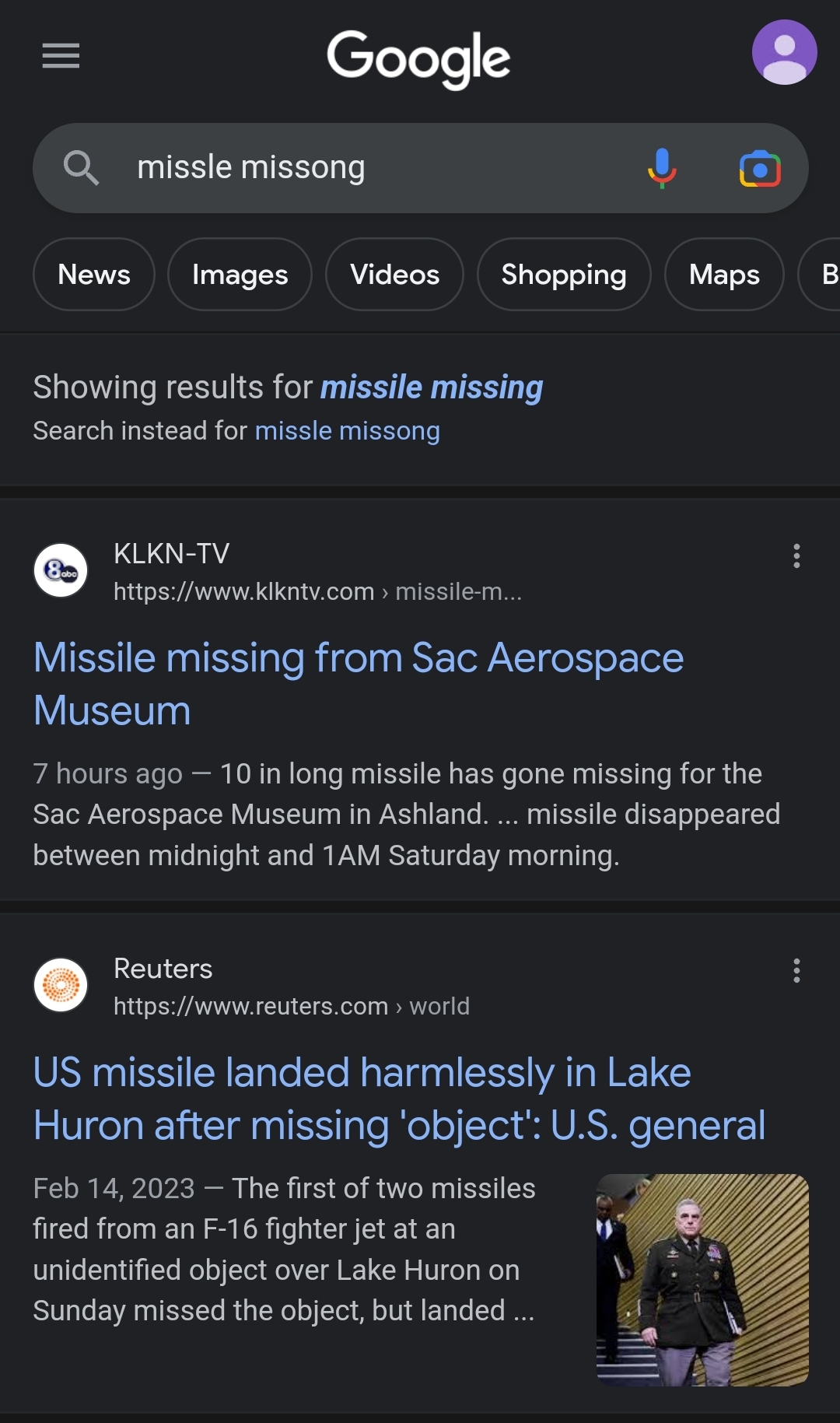This screenshot has width=840, height=1423.
Task: Tap the Reuters article thumbnail image
Action: coord(702,1280)
